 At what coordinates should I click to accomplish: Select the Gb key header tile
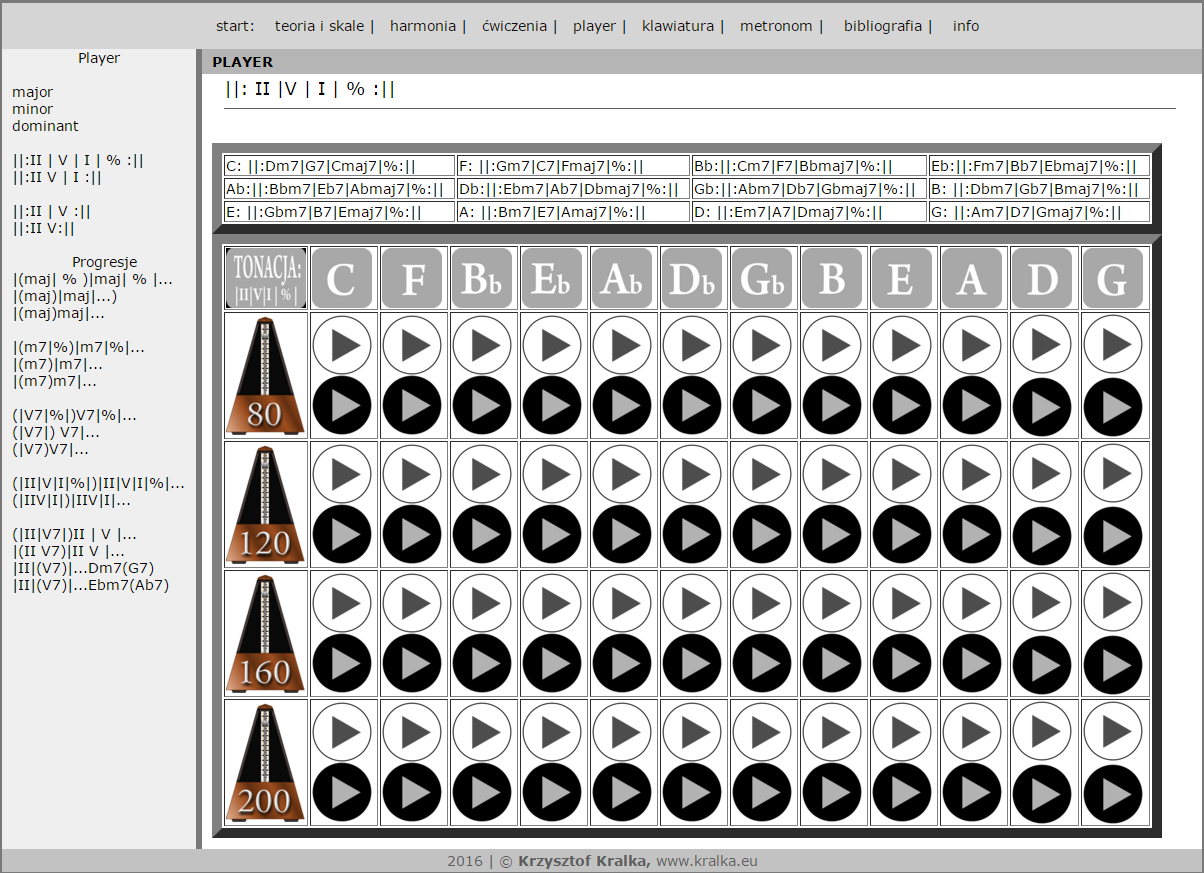pos(762,278)
